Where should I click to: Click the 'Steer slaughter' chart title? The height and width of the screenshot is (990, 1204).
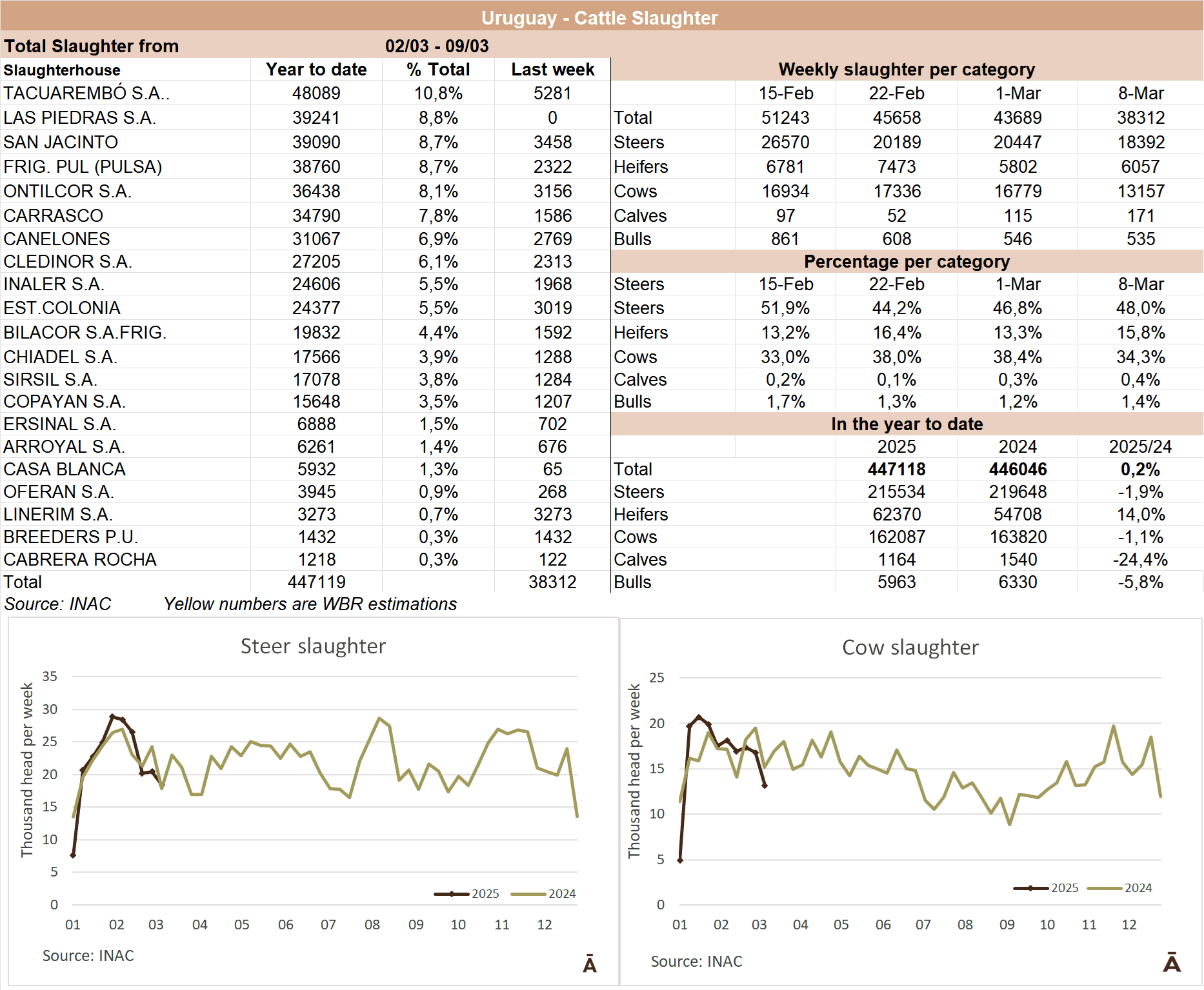[x=313, y=646]
